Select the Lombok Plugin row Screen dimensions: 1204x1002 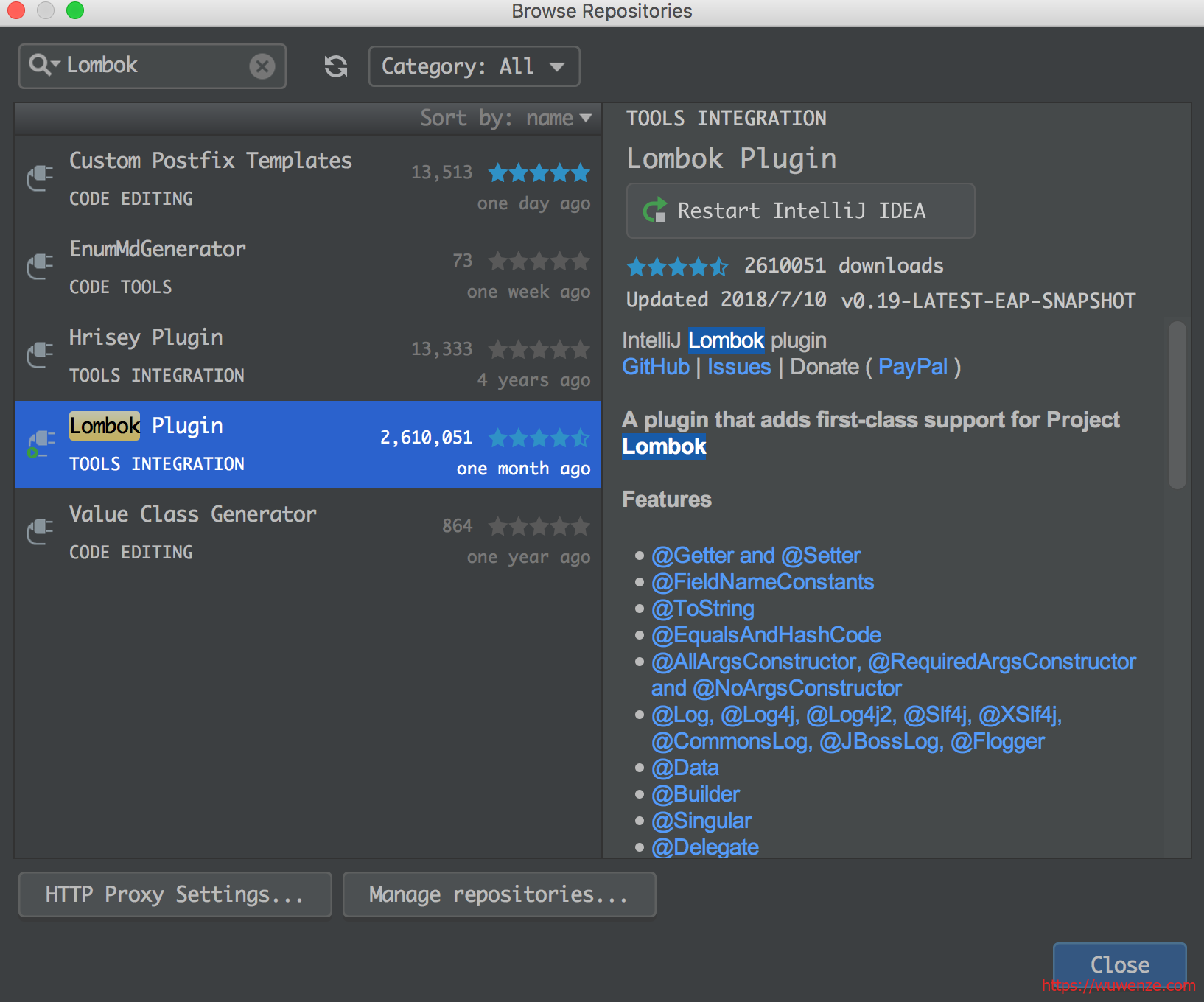point(308,444)
